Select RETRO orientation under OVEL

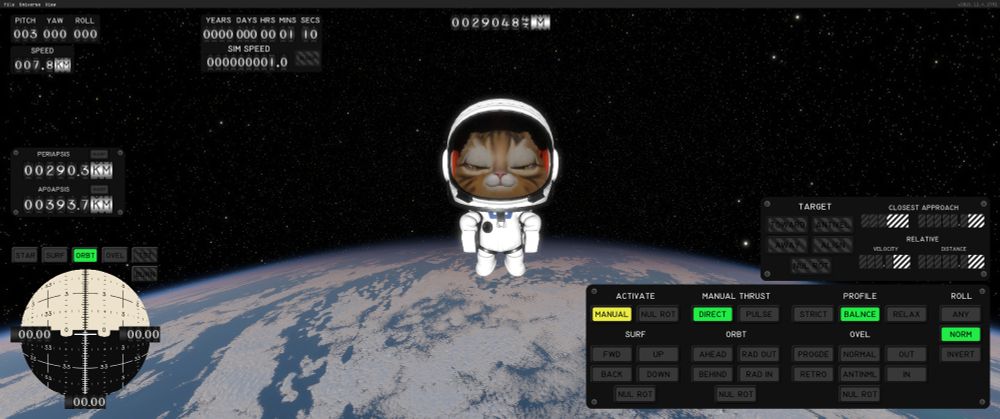pos(813,374)
